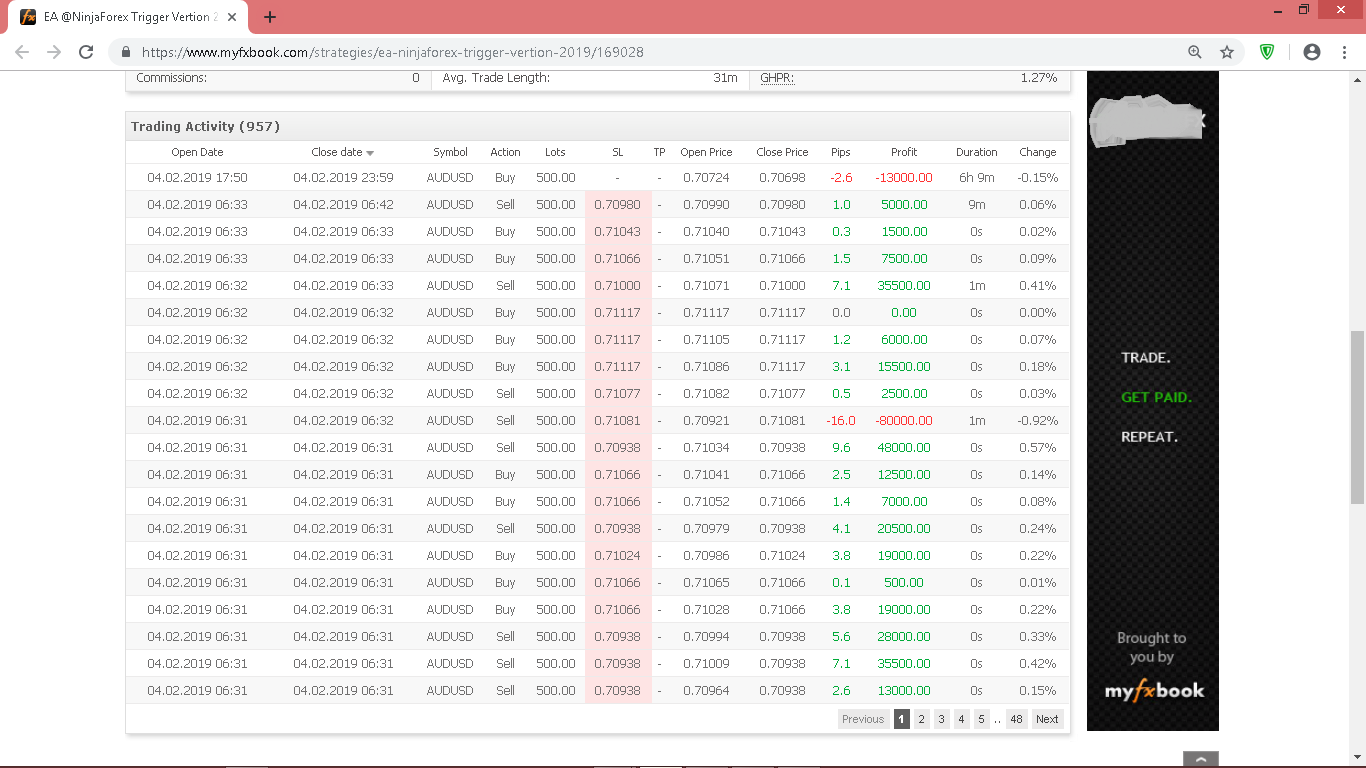Click the Next pagination button

click(x=1047, y=719)
